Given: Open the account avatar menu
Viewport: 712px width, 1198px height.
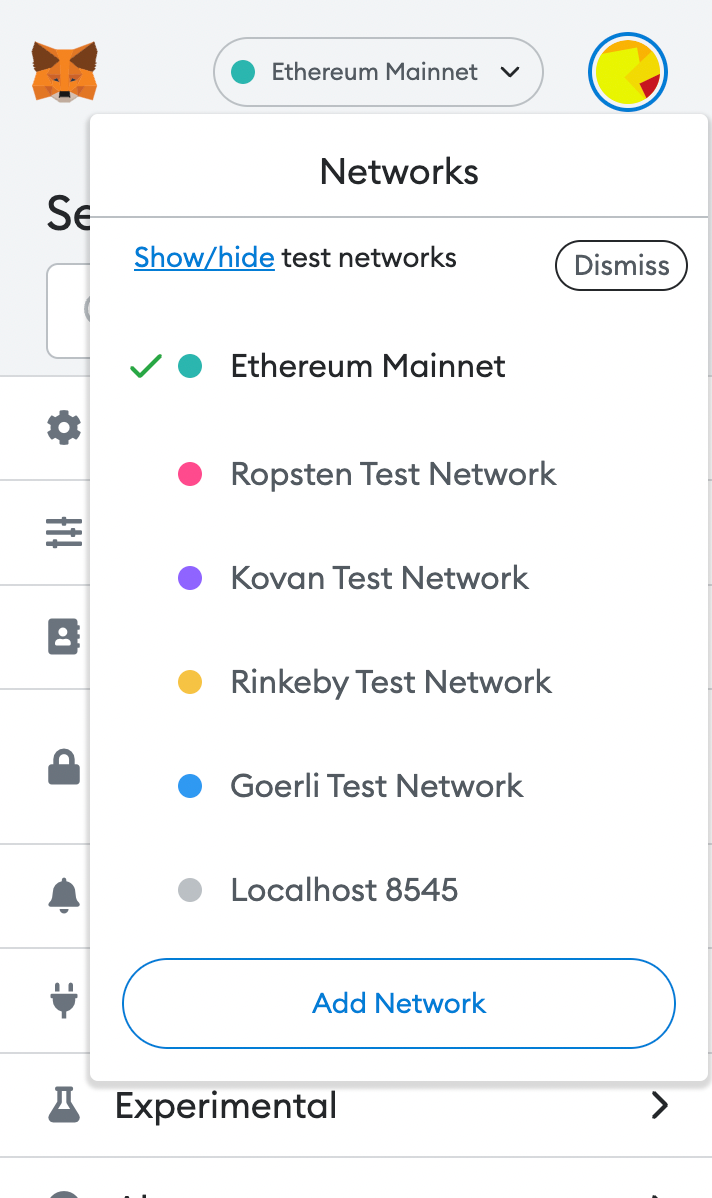Looking at the screenshot, I should [x=628, y=72].
